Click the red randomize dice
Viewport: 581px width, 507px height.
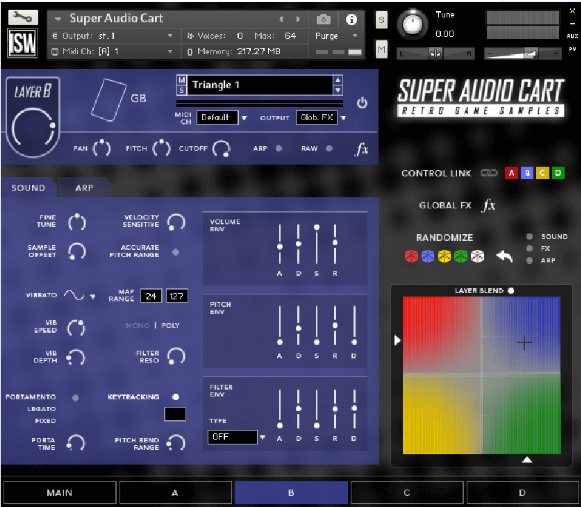pyautogui.click(x=411, y=256)
